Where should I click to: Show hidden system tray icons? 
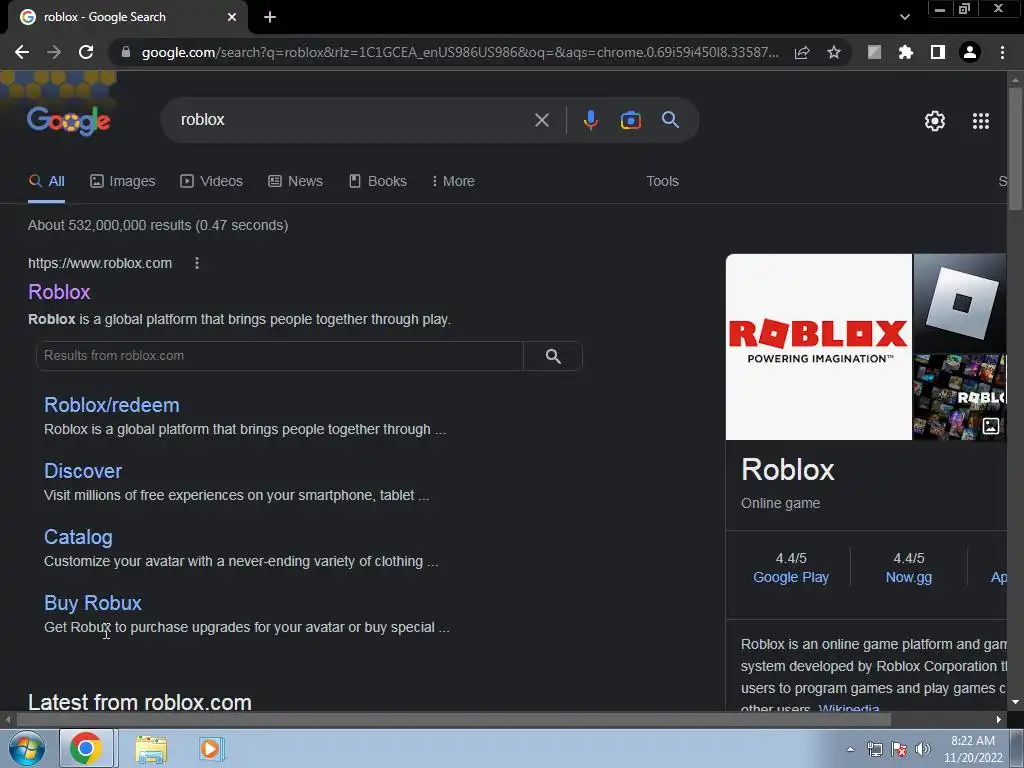tap(850, 749)
